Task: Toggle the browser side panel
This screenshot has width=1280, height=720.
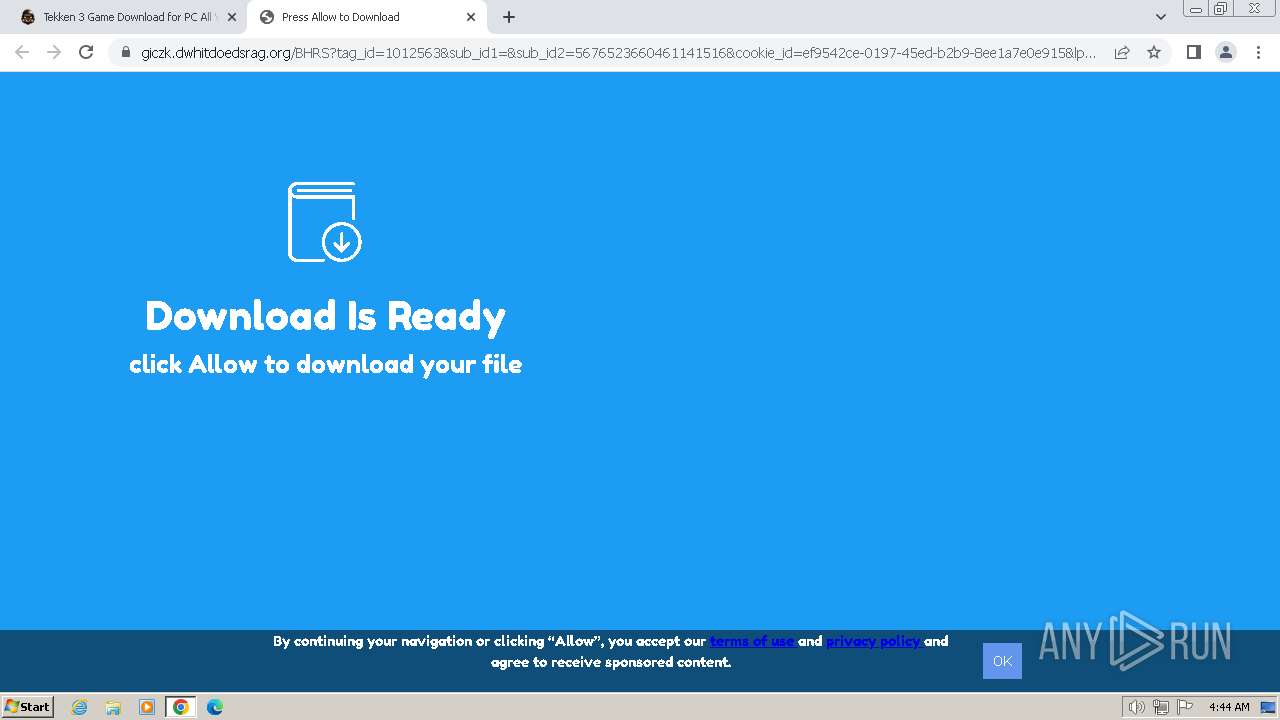Action: (1193, 52)
